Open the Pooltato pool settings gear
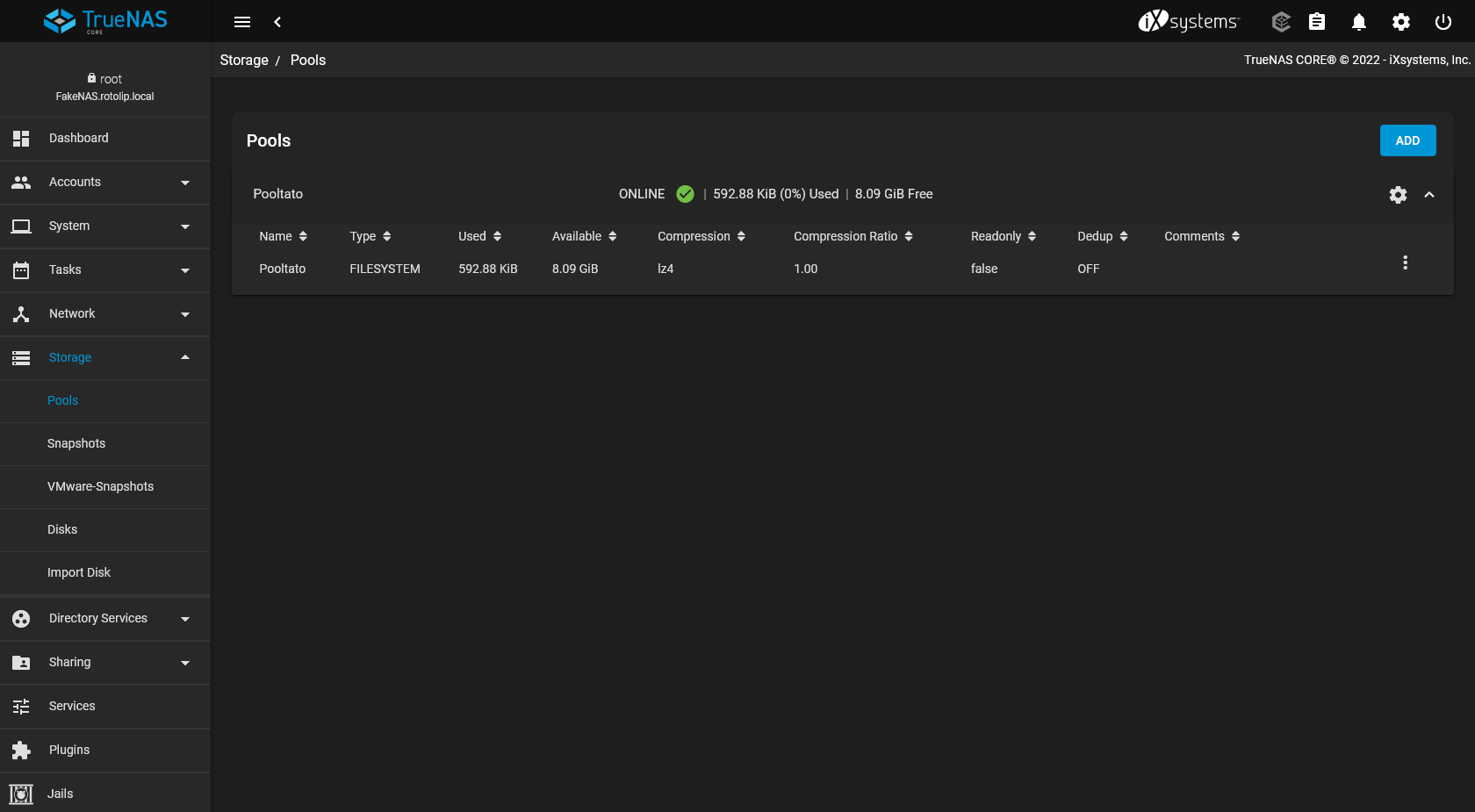The image size is (1475, 812). 1398,195
